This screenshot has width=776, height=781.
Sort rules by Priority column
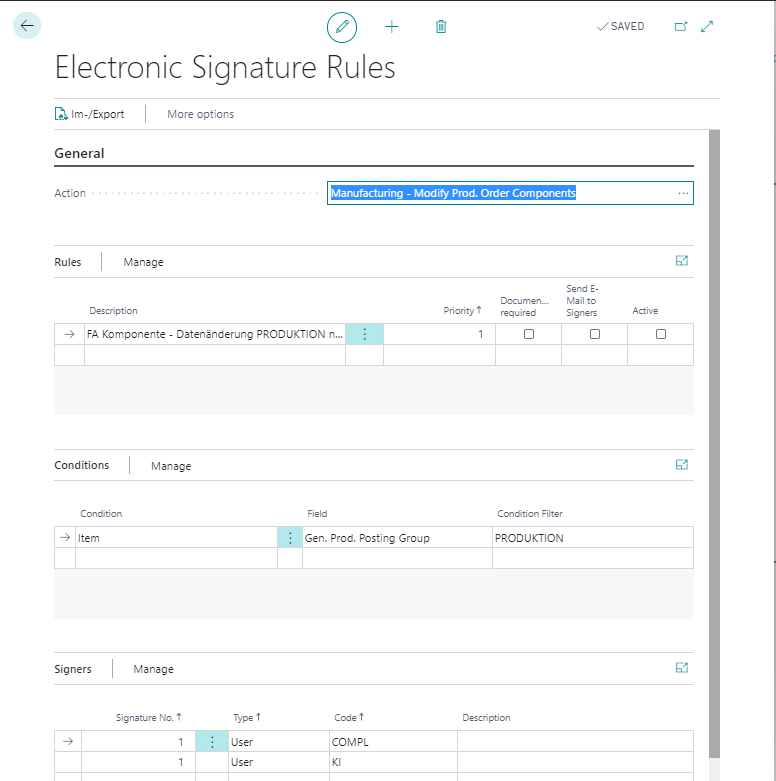[462, 311]
